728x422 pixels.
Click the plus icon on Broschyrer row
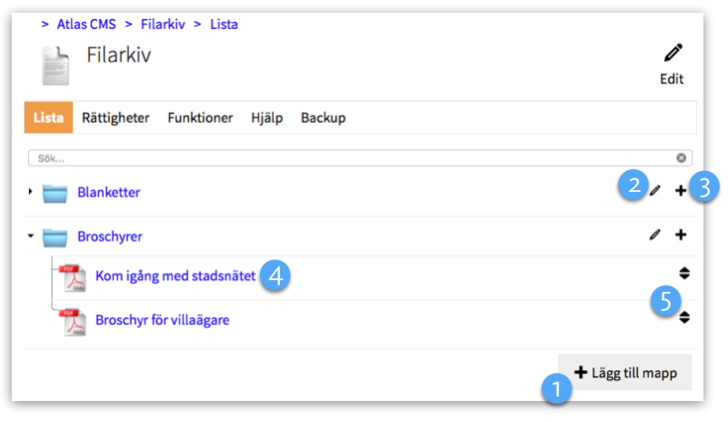click(681, 235)
